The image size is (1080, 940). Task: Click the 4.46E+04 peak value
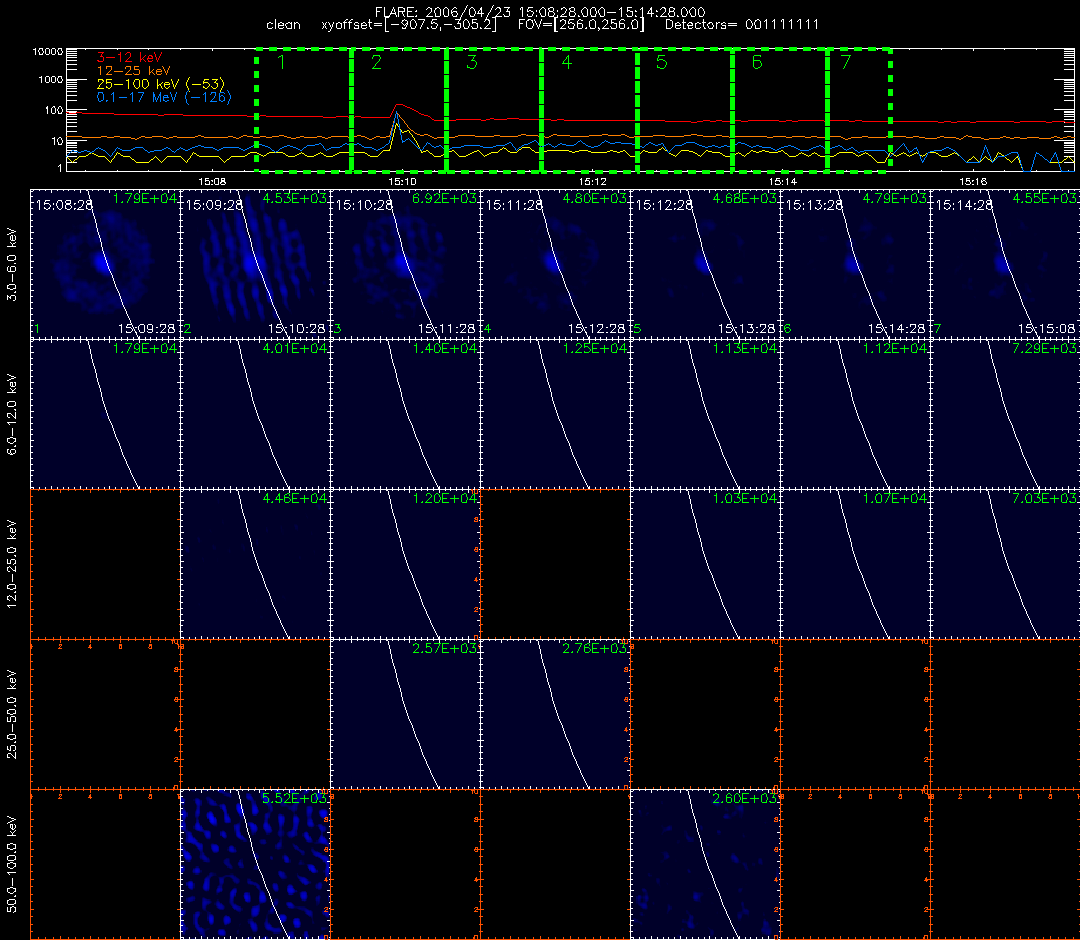tap(295, 498)
